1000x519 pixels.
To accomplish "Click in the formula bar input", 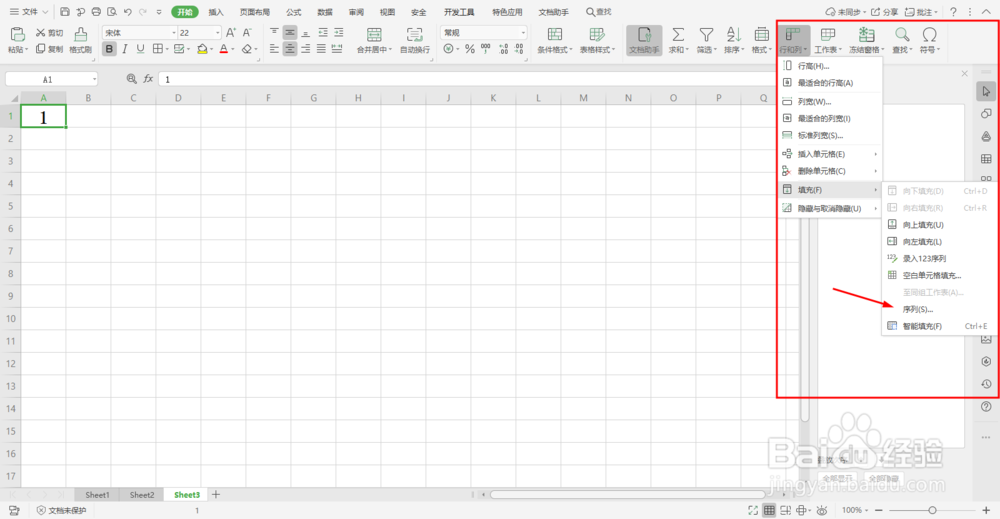I will [x=466, y=79].
